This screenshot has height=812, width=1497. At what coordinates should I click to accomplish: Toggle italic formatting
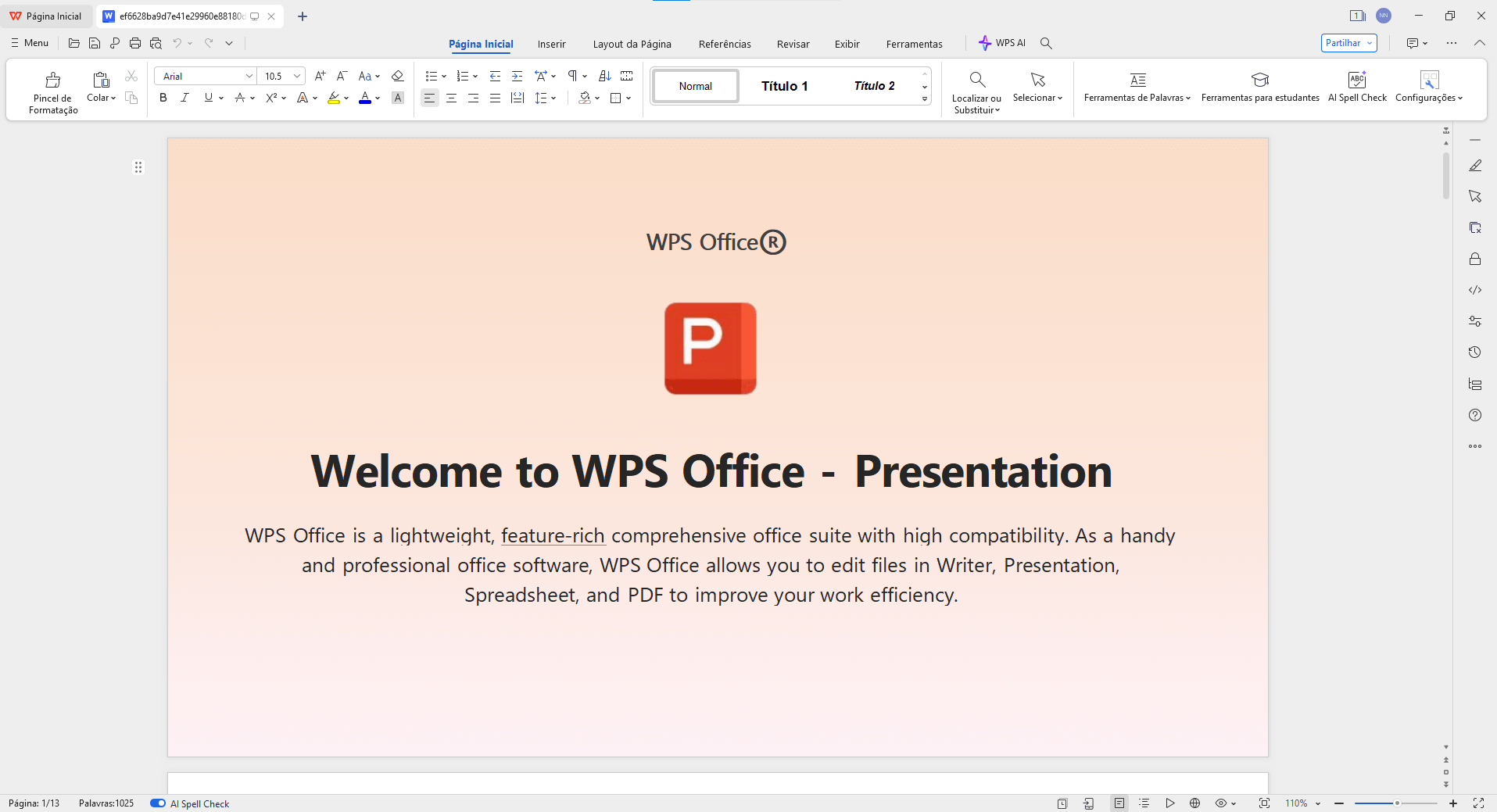tap(184, 97)
